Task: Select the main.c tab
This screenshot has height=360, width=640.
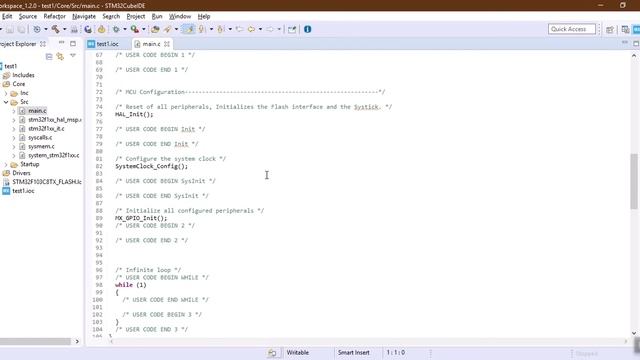Action: pos(151,44)
